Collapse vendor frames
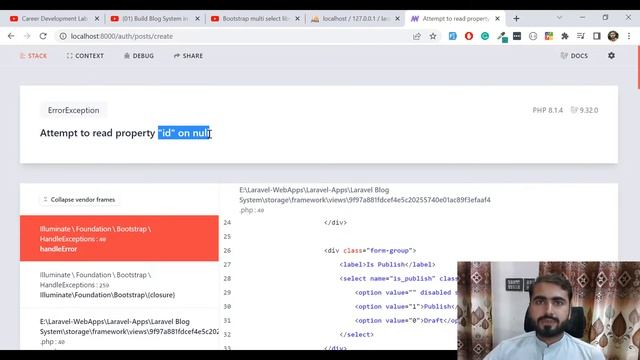 [x=80, y=200]
